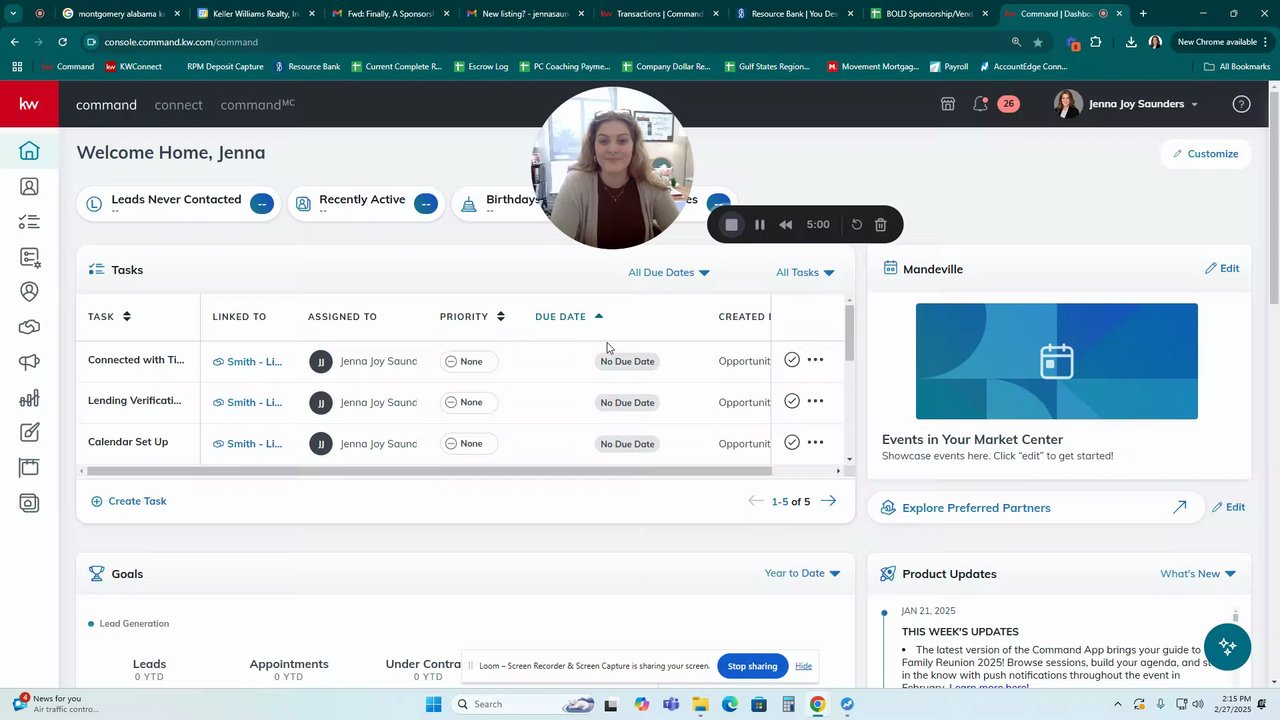This screenshot has height=720, width=1280.
Task: Open the Contacts icon in left sidebar
Action: (x=29, y=186)
